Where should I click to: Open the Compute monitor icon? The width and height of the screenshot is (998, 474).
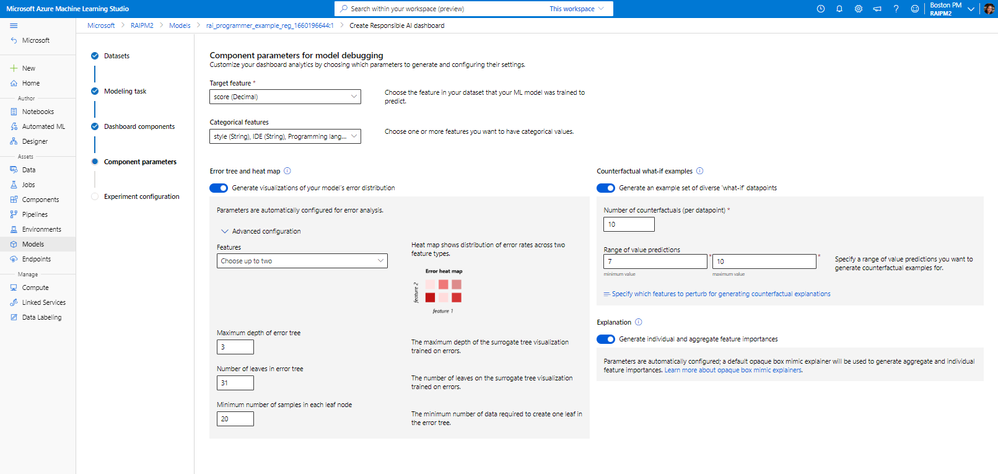click(14, 288)
